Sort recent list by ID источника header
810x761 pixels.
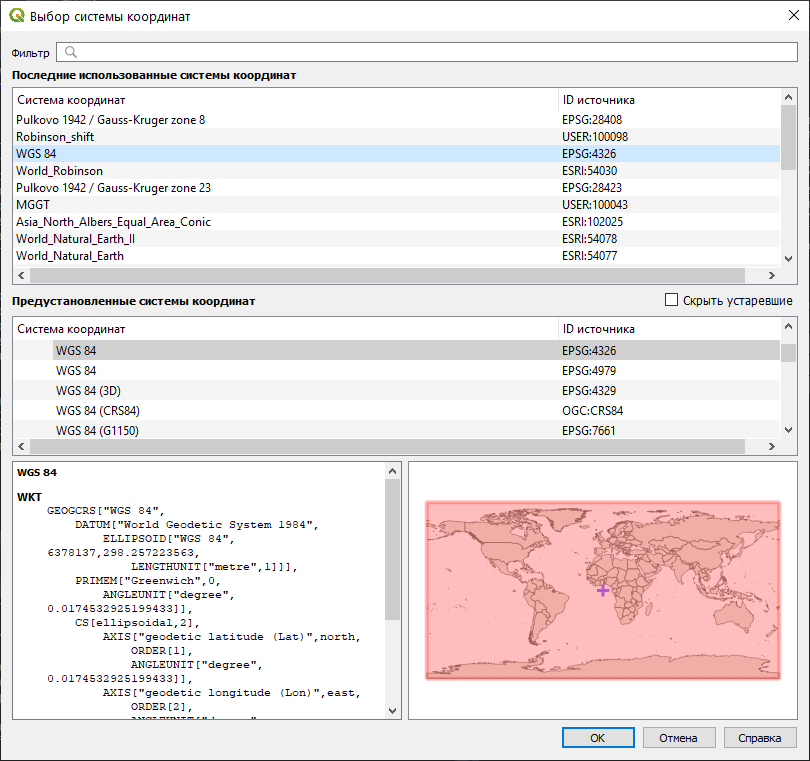click(x=598, y=100)
